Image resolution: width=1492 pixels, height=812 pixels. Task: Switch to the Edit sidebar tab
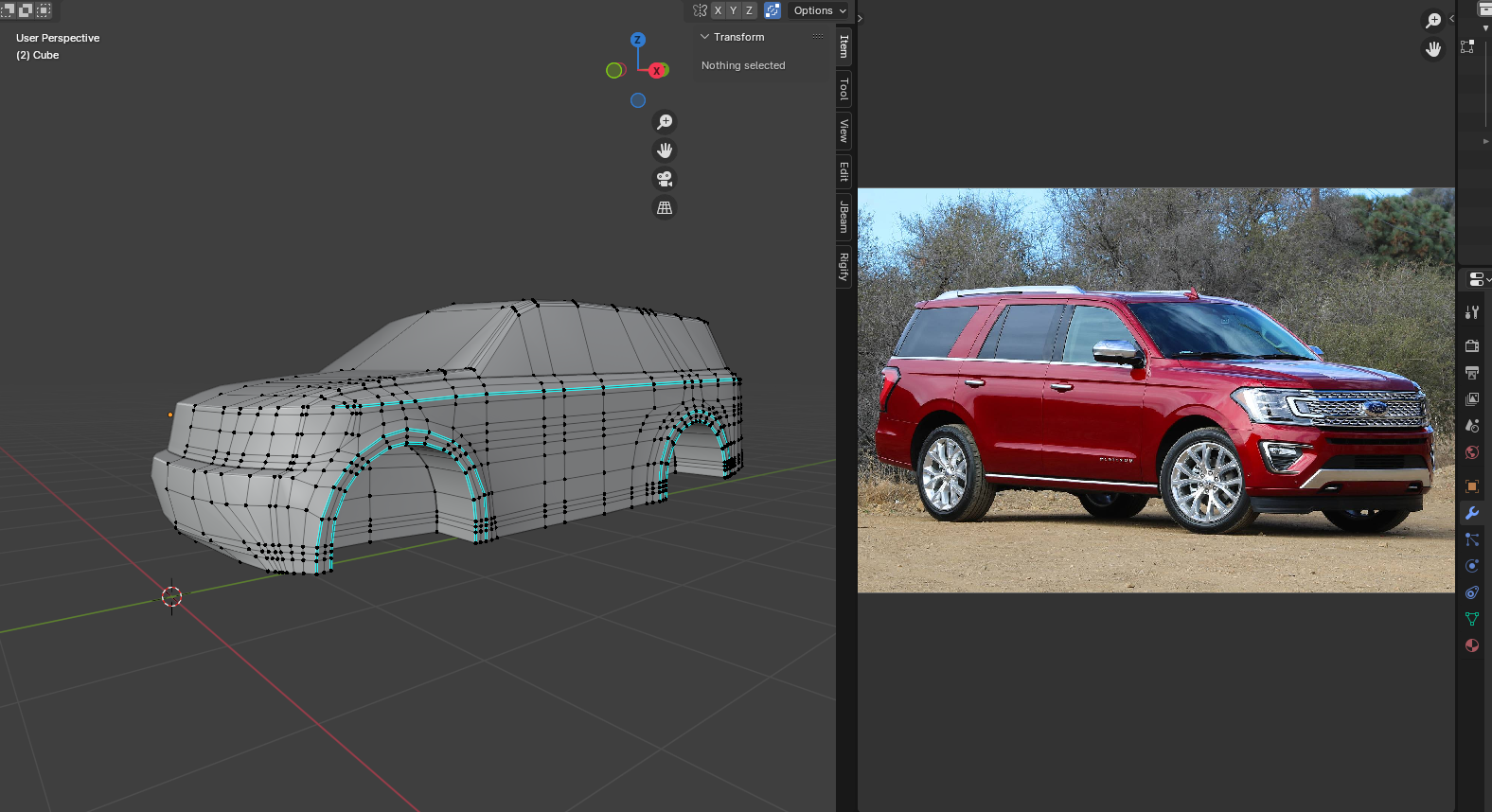point(844,171)
